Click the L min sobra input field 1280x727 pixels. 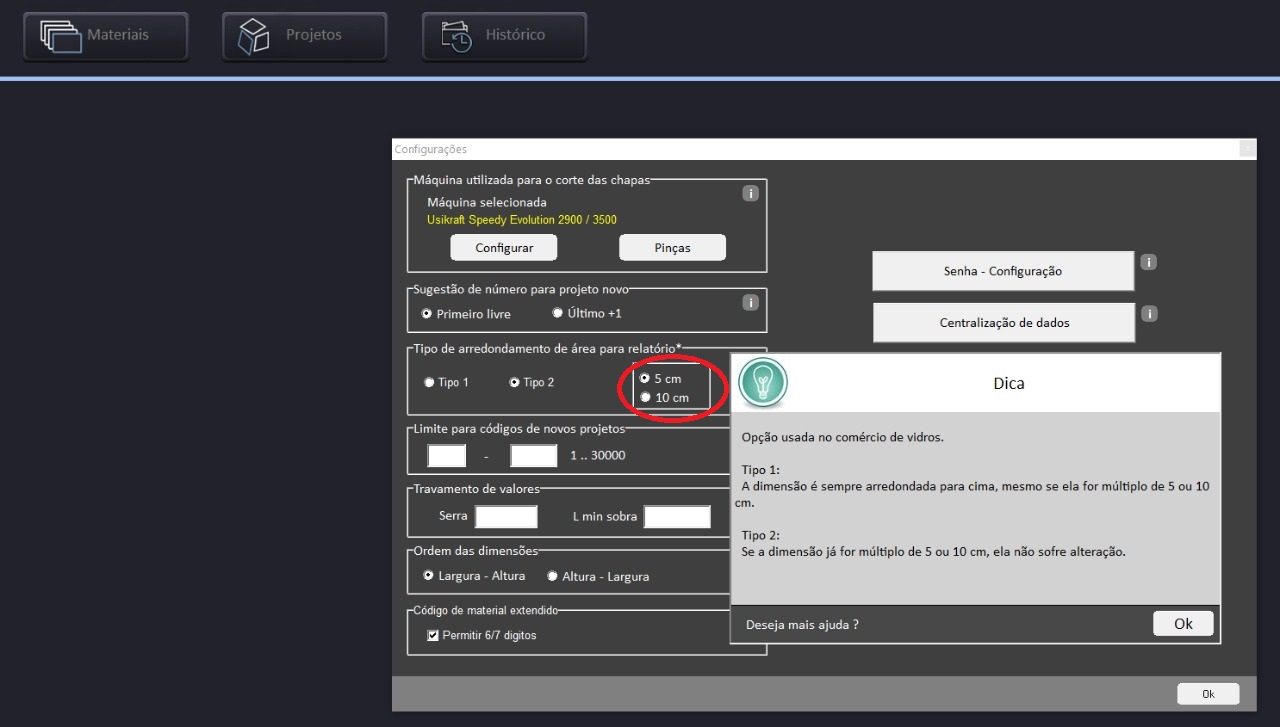[x=677, y=517]
